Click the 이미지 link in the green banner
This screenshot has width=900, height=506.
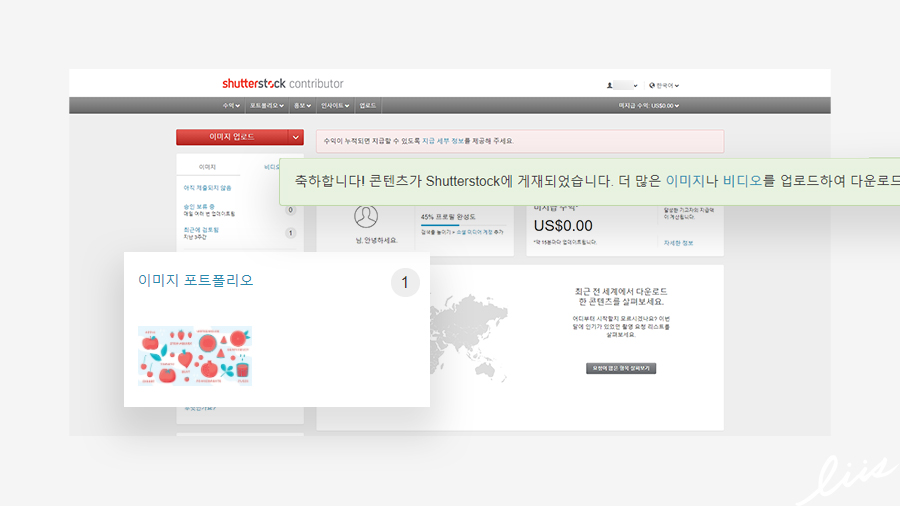coord(685,181)
